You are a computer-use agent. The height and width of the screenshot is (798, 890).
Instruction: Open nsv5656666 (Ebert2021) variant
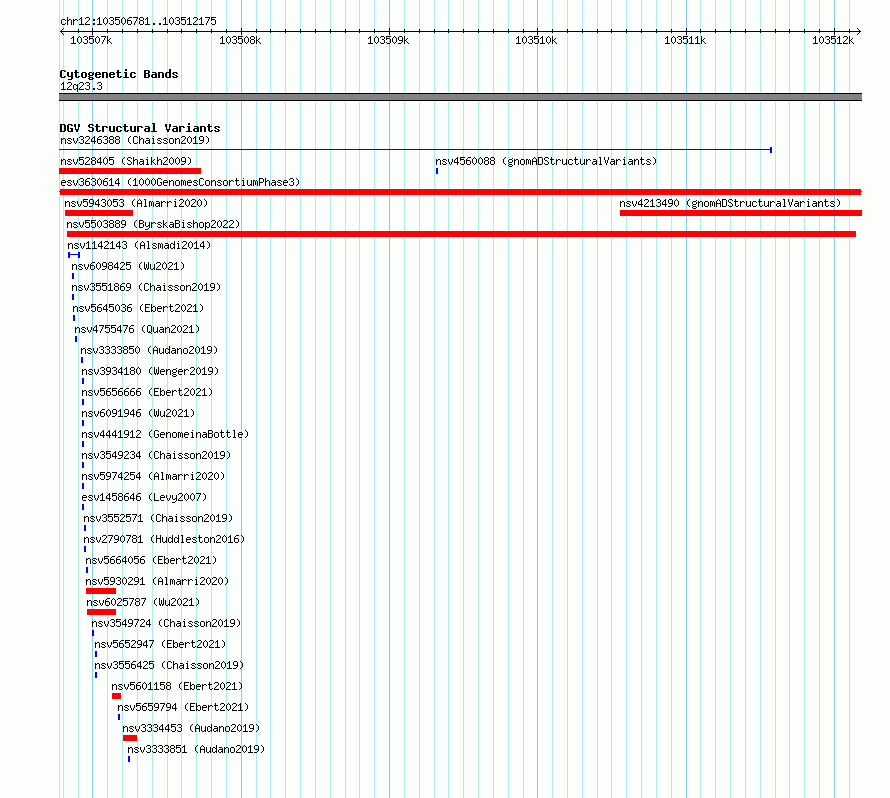point(148,392)
